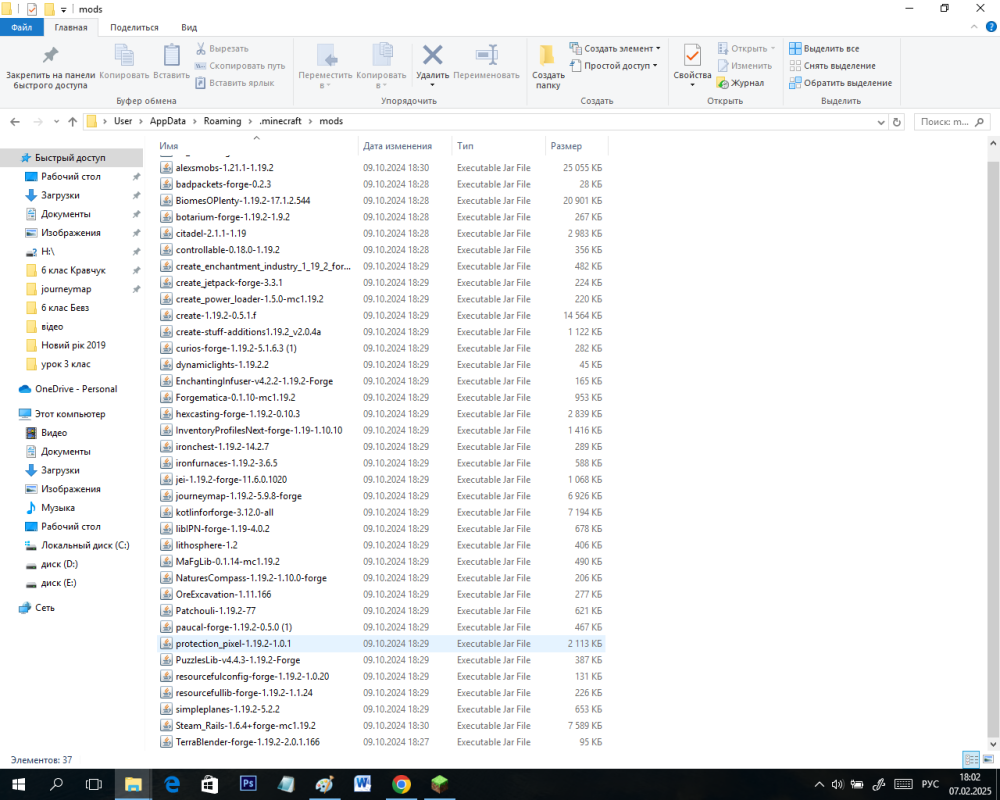Open Google Chrome from the taskbar
The image size is (1000, 800).
401,784
